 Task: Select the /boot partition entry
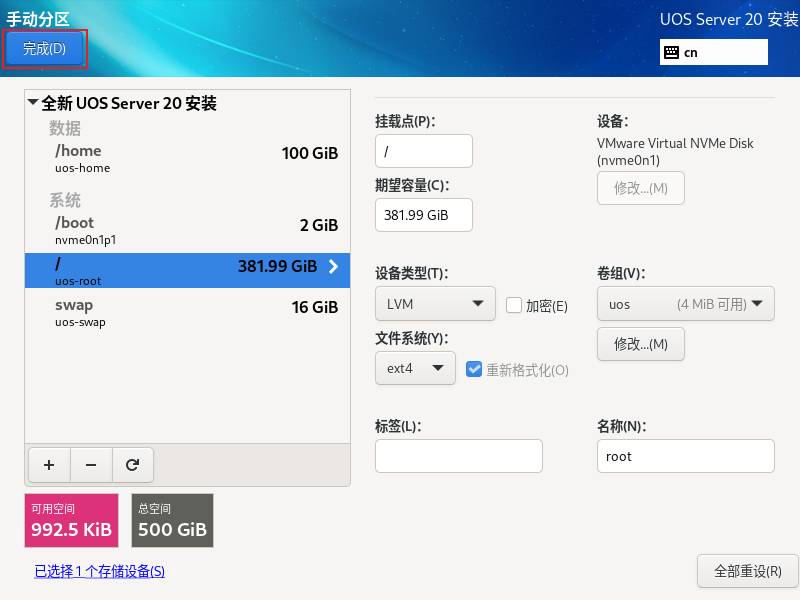pyautogui.click(x=187, y=229)
